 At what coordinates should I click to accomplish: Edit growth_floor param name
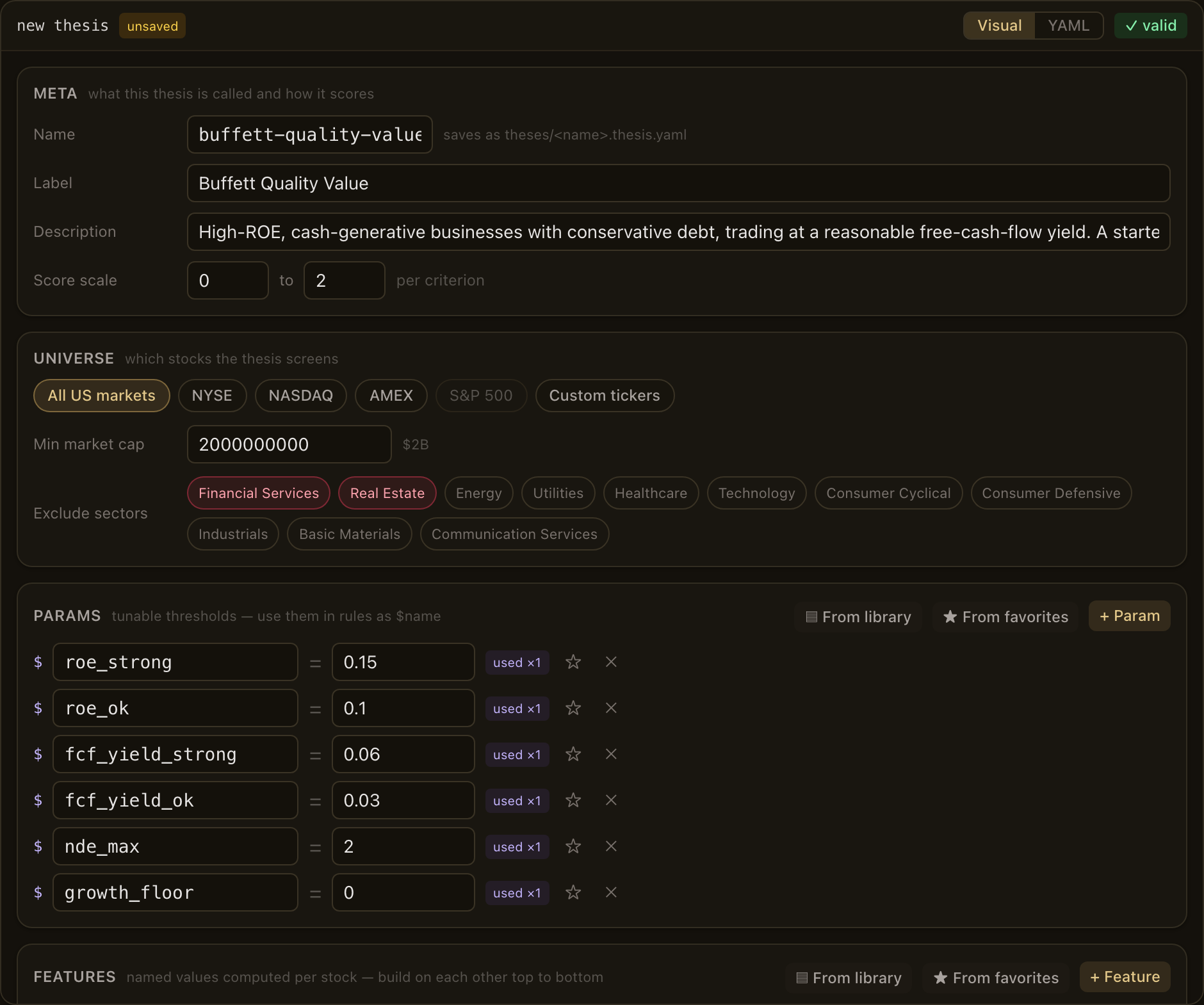point(175,892)
